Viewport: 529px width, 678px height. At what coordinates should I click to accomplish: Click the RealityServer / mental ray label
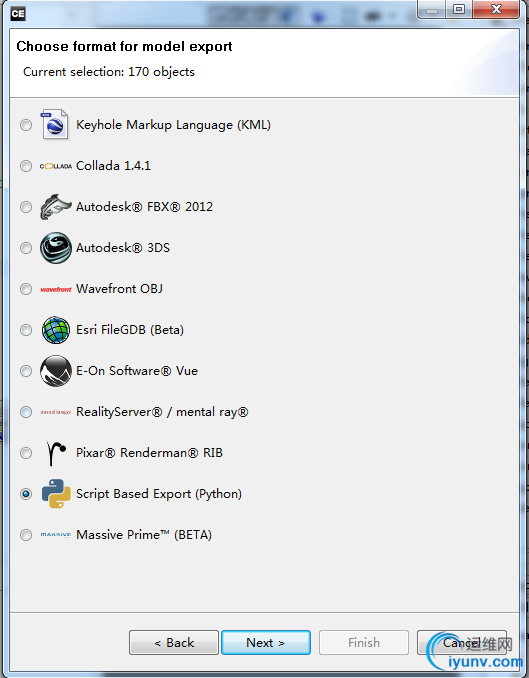(x=162, y=412)
